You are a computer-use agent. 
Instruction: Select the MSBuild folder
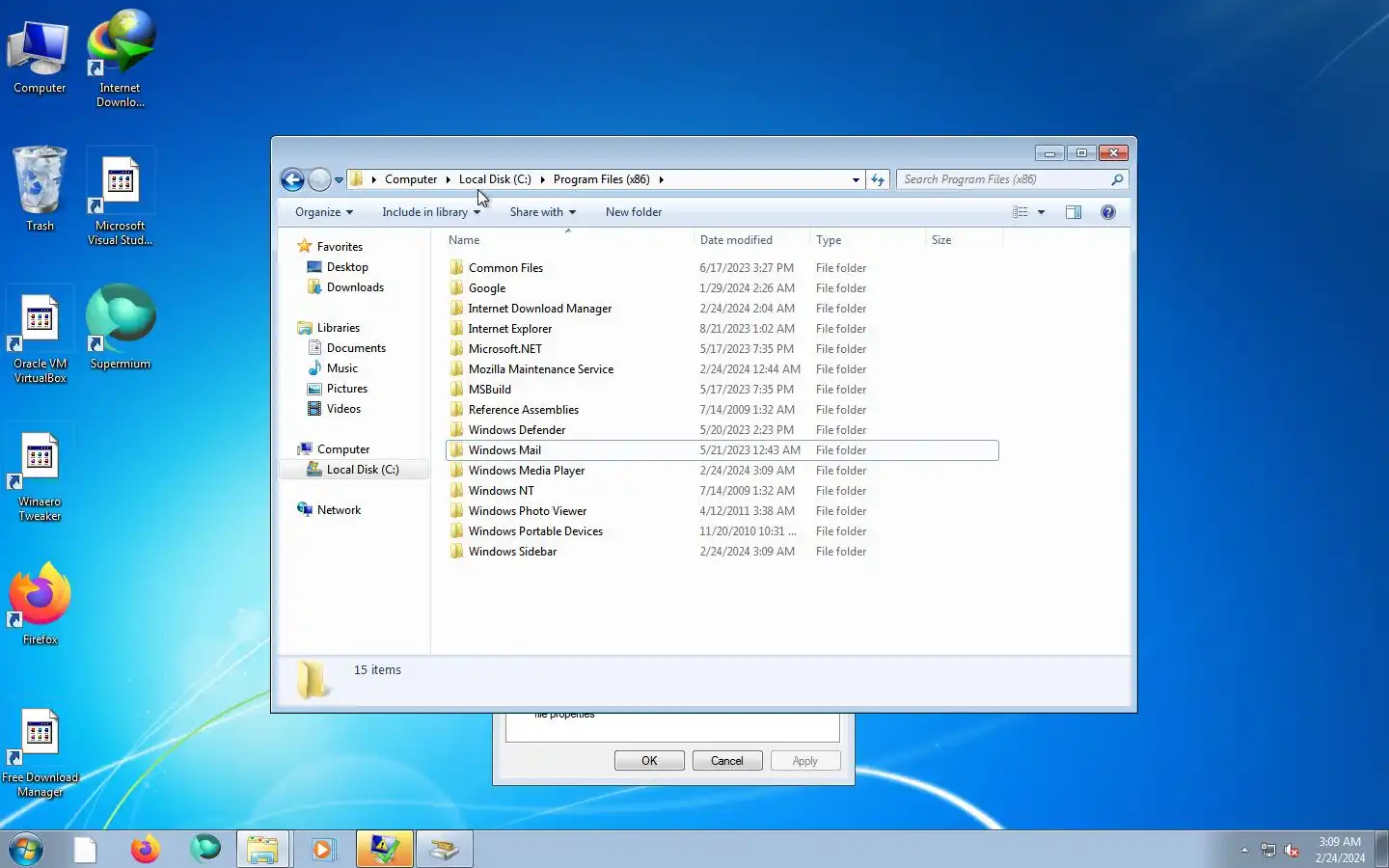[x=722, y=390]
